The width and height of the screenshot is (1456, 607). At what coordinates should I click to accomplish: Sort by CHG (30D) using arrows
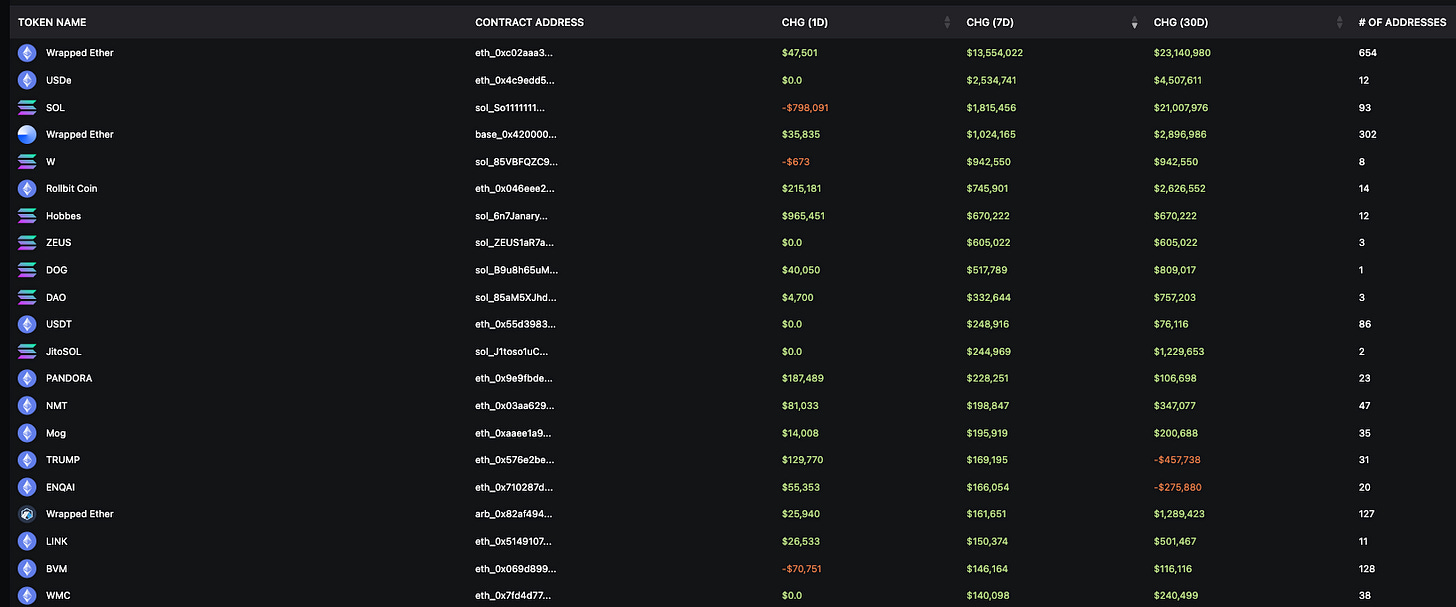pyautogui.click(x=1338, y=22)
